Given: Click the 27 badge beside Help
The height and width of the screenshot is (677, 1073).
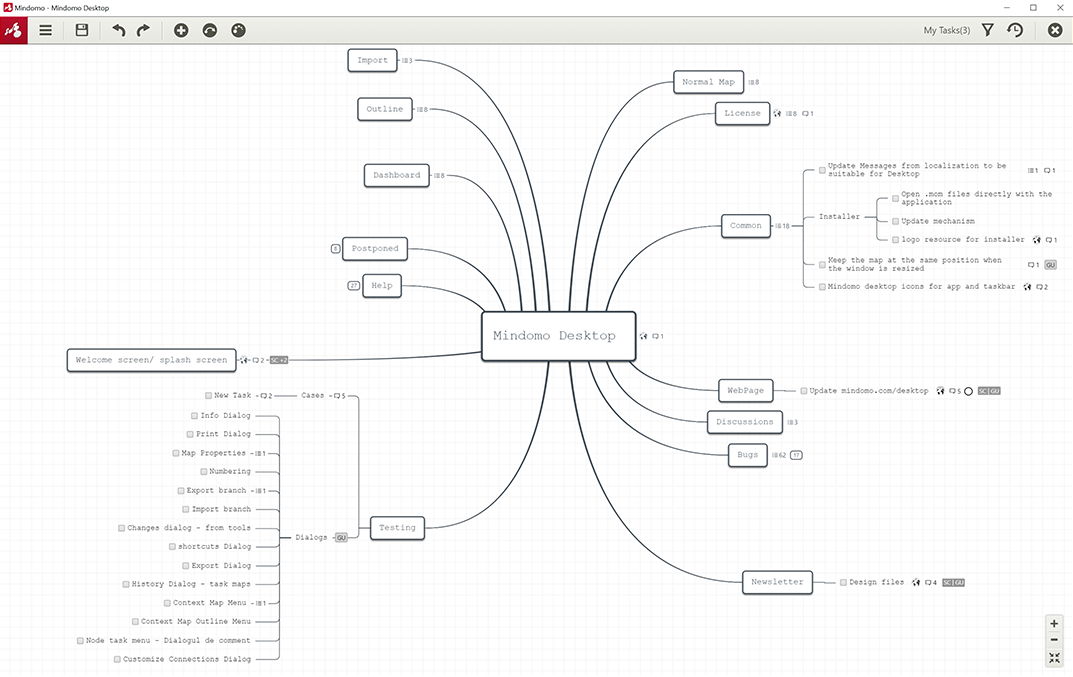Looking at the screenshot, I should click(x=354, y=285).
